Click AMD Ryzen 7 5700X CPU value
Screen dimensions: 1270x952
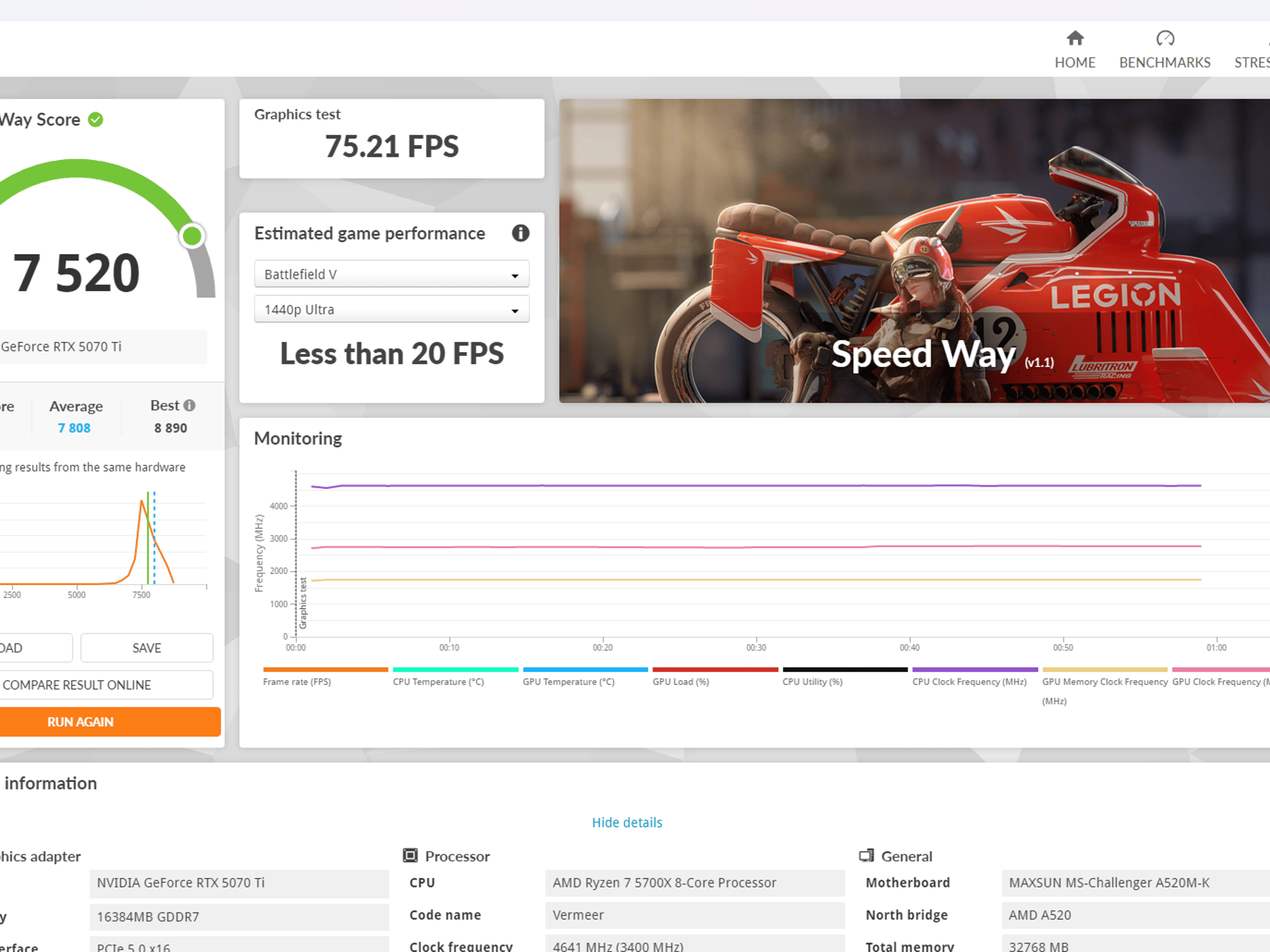(695, 883)
